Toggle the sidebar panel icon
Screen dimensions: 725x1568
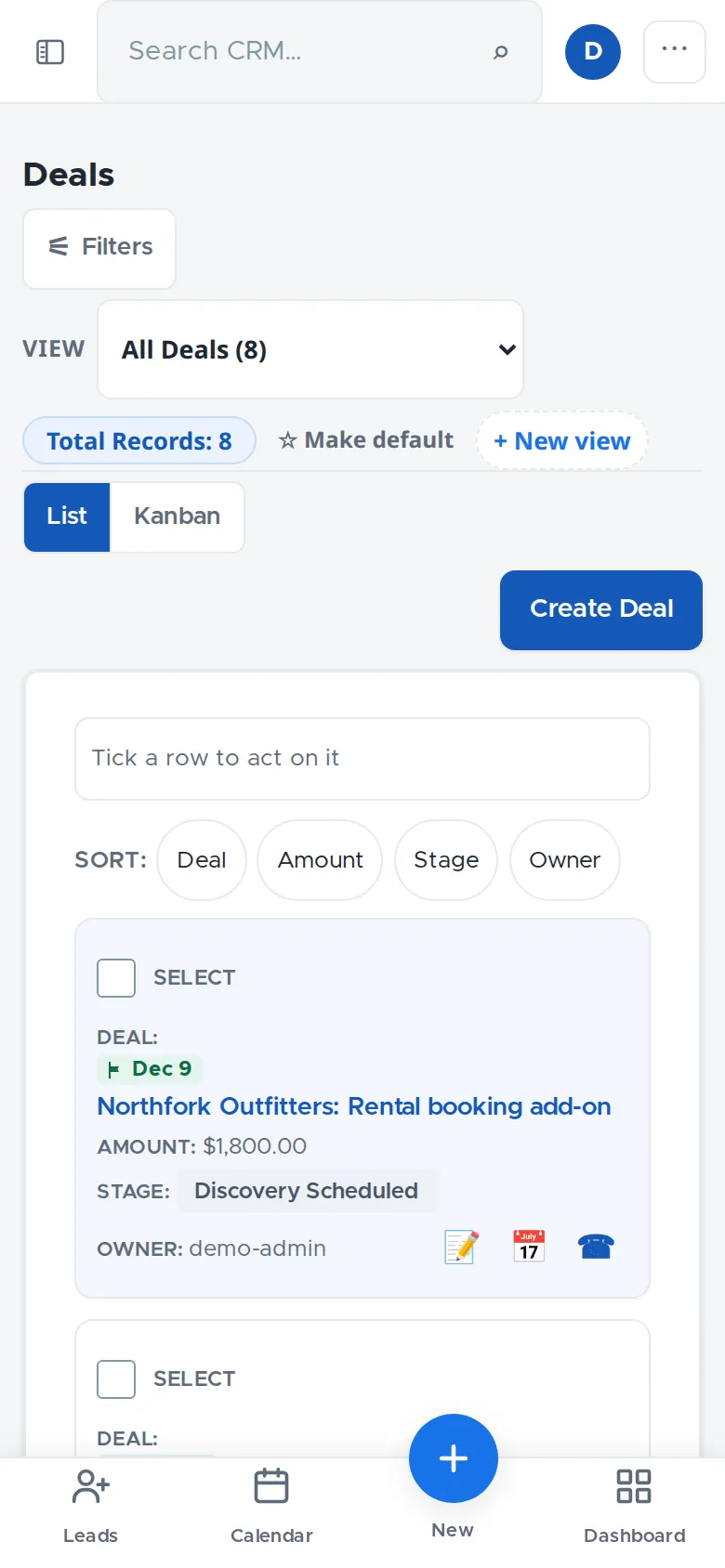(50, 52)
